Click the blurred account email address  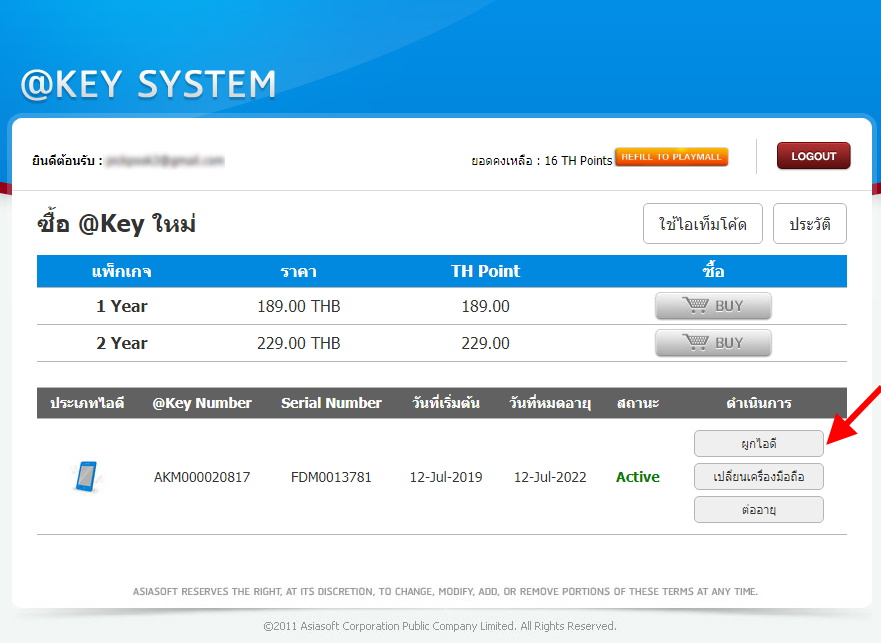[x=165, y=160]
